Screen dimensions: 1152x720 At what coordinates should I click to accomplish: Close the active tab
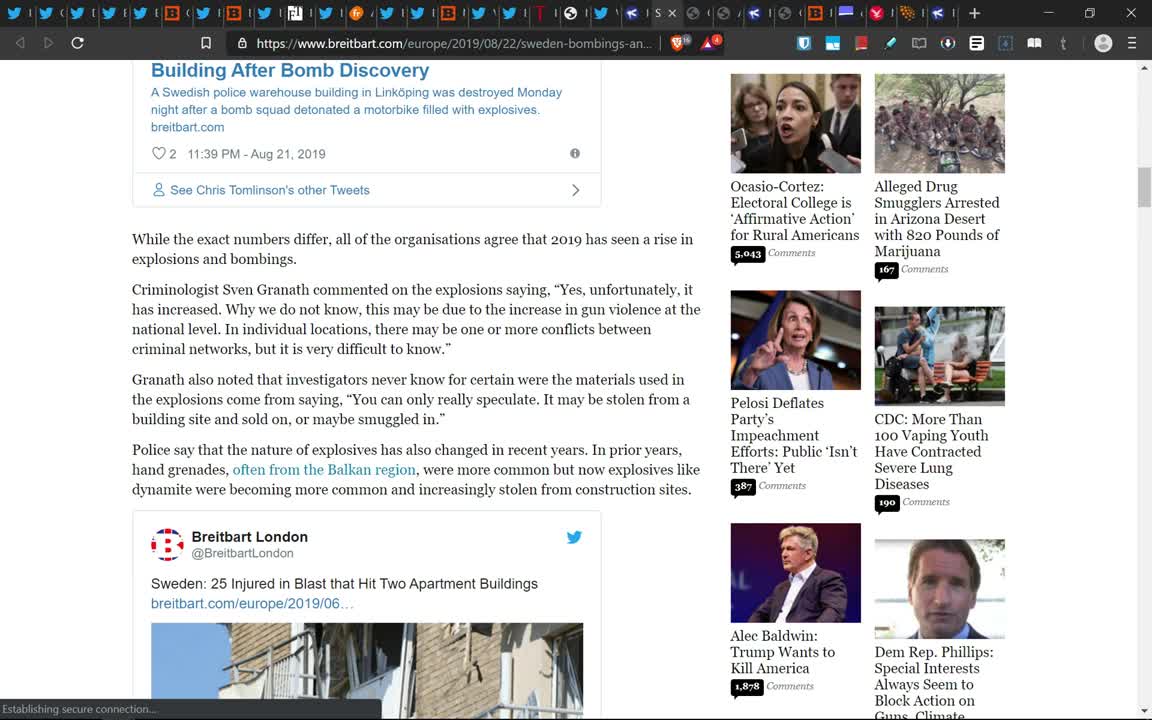(x=672, y=13)
